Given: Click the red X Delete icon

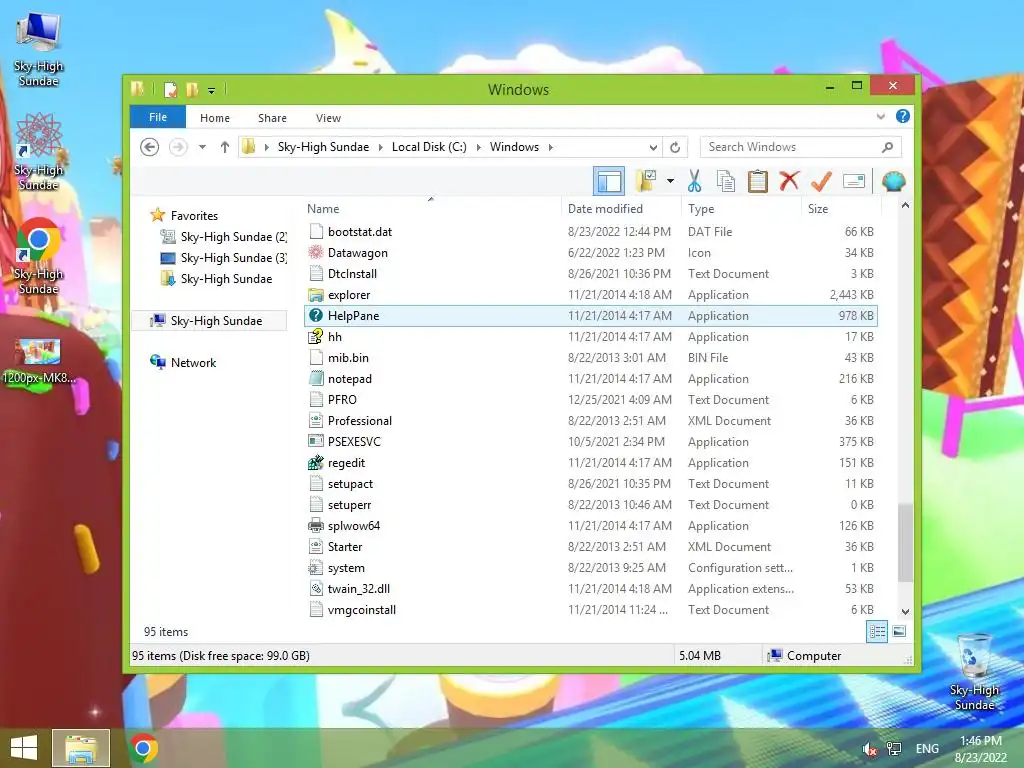Looking at the screenshot, I should [789, 181].
